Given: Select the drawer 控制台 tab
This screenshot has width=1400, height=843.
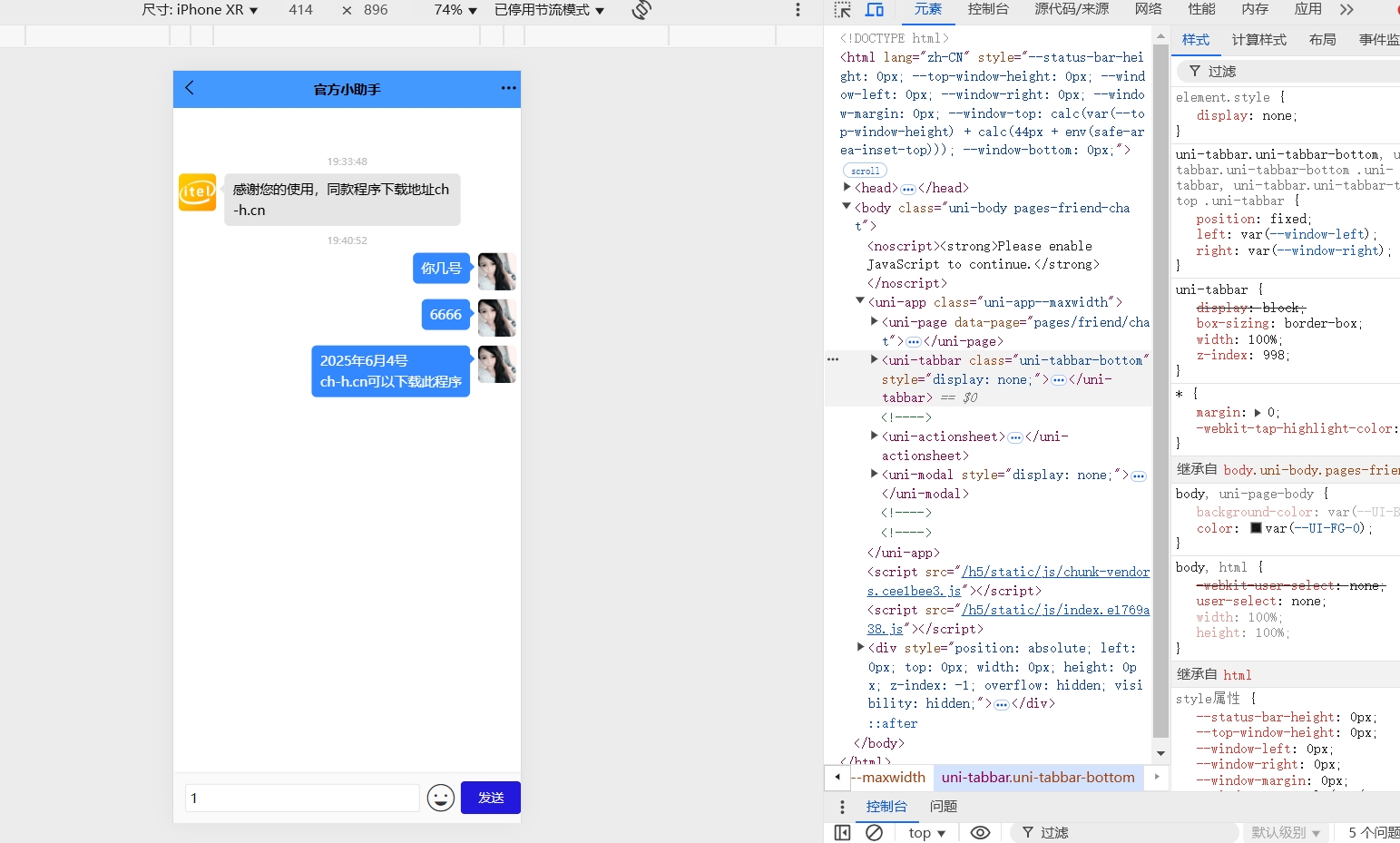Looking at the screenshot, I should (x=886, y=806).
